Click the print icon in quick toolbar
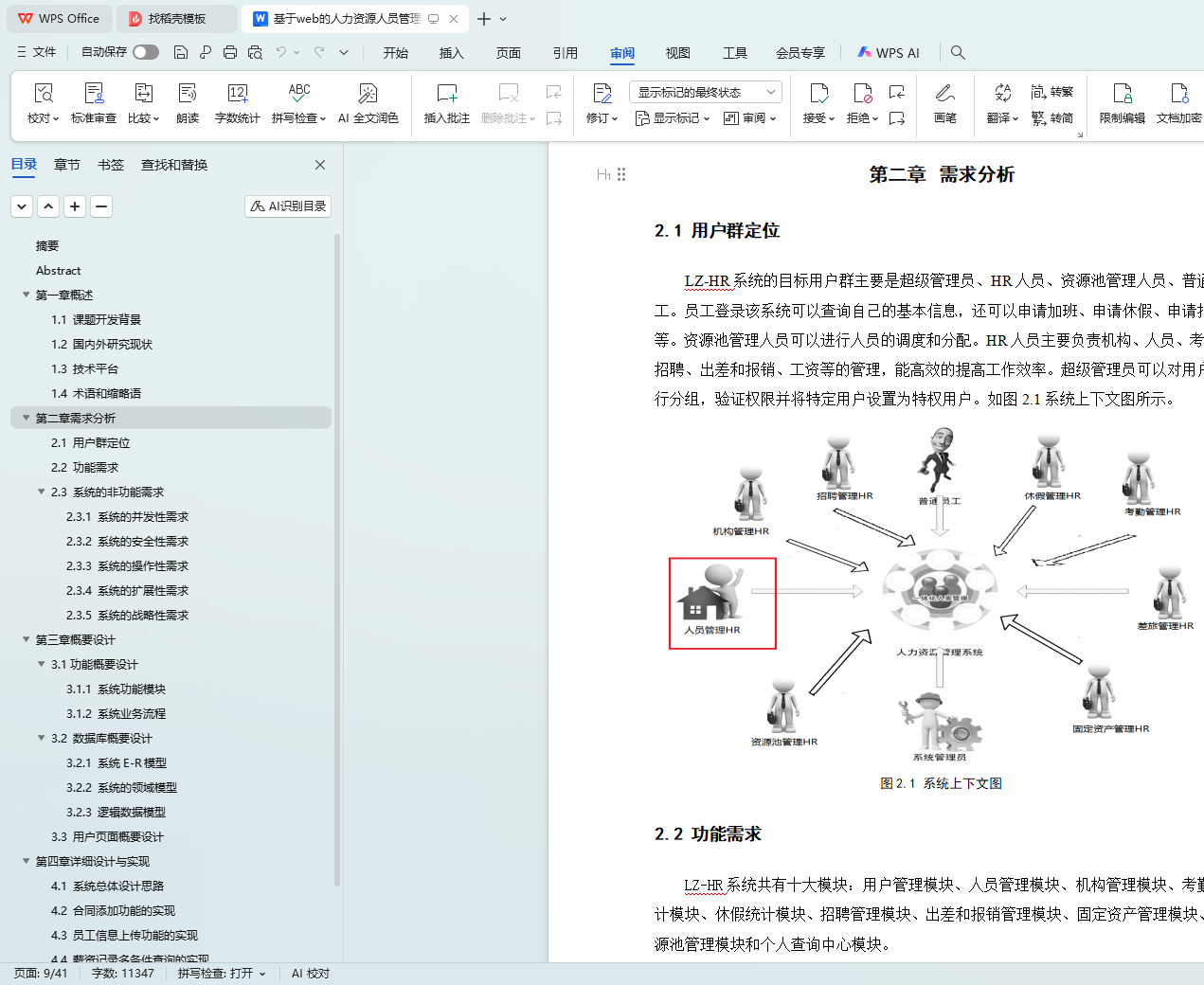The height and width of the screenshot is (985, 1204). click(x=230, y=52)
